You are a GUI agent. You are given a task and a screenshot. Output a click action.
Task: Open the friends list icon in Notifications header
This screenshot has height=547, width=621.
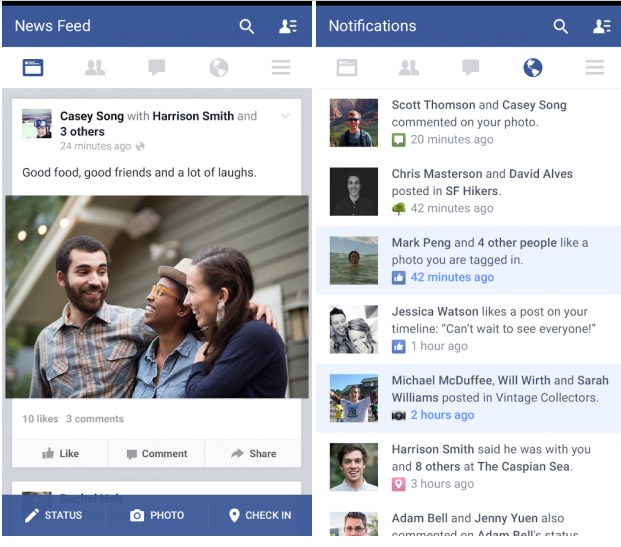click(x=601, y=26)
